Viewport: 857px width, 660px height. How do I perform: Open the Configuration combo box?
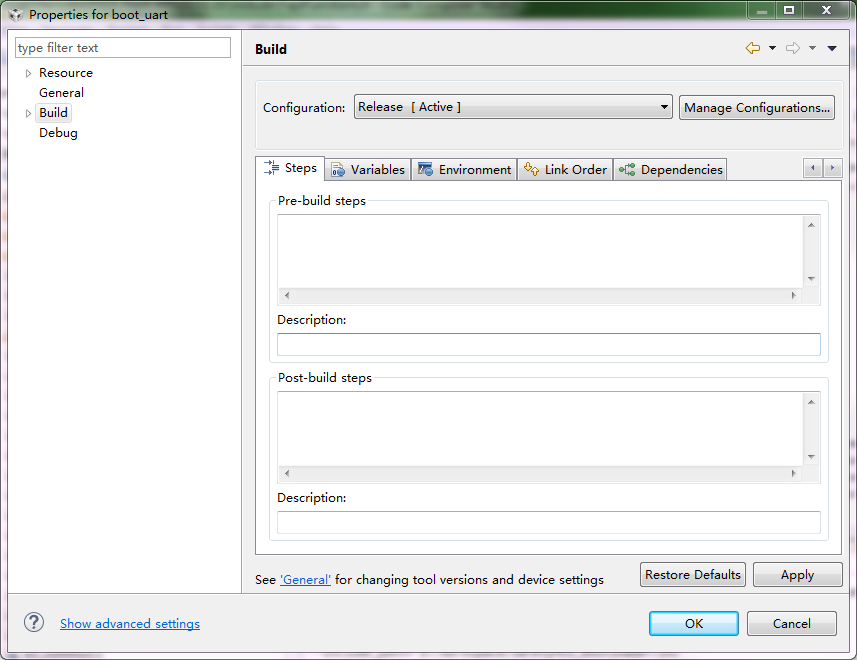[x=513, y=107]
